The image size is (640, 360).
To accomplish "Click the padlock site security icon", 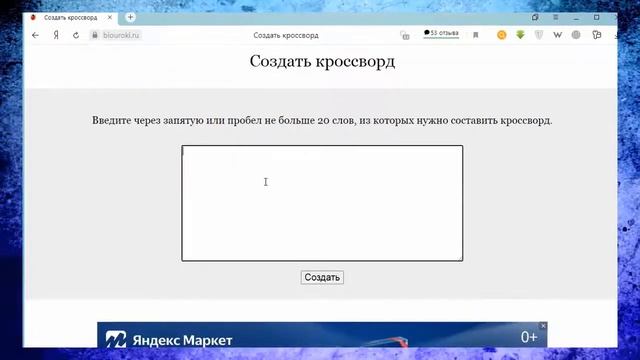I will (95, 35).
